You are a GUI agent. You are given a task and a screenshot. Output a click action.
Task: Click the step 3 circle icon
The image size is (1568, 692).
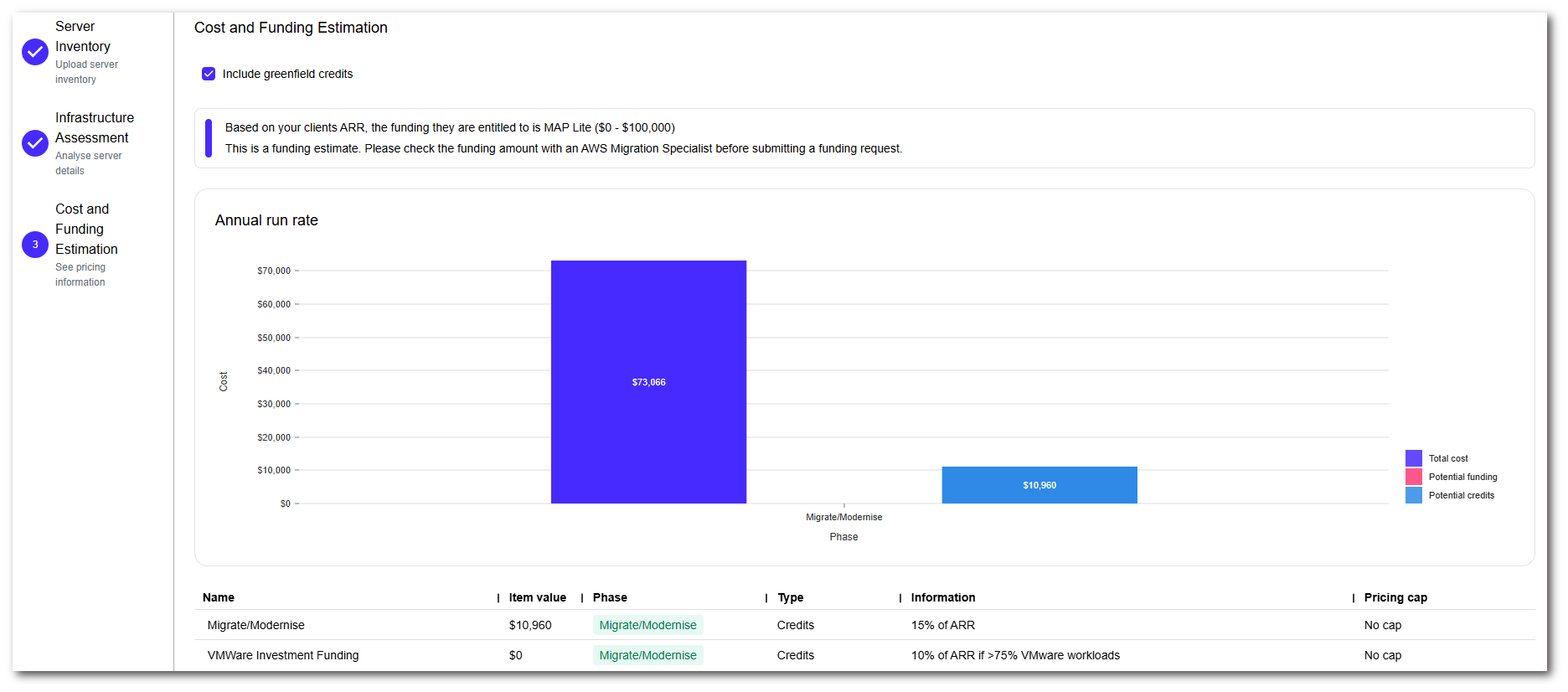point(35,245)
